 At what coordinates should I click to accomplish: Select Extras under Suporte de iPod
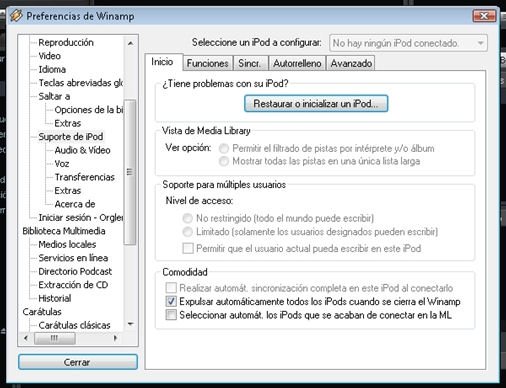[x=68, y=191]
